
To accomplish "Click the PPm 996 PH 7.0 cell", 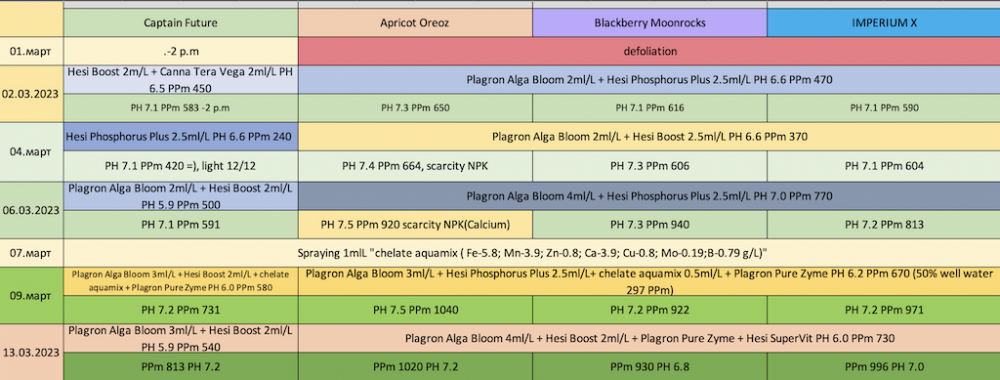I will 884,367.
